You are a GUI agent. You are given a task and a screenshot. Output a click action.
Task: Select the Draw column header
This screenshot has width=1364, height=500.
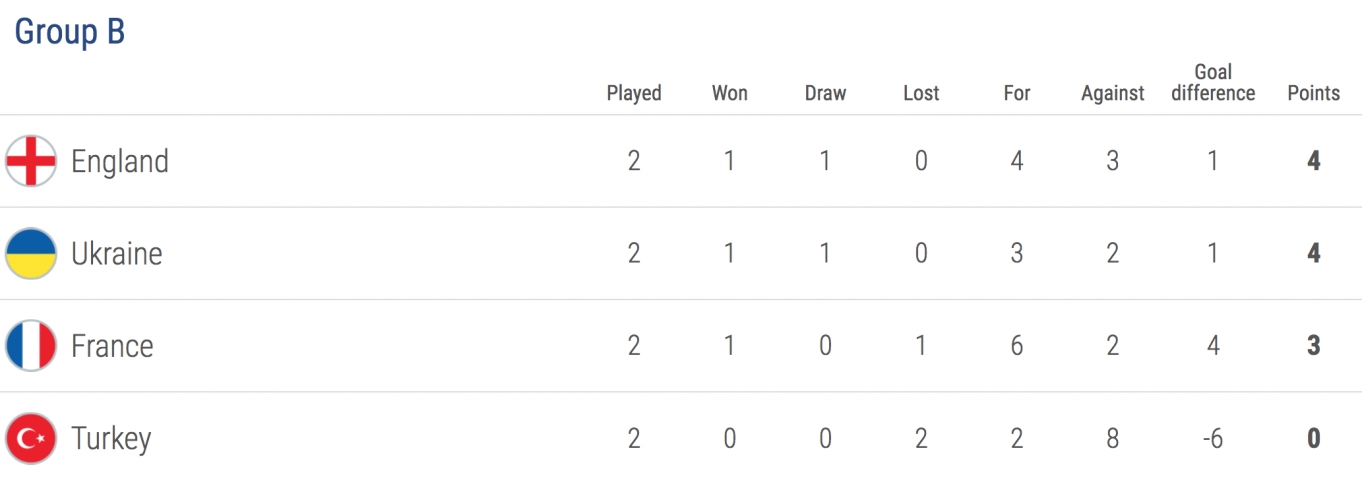coord(825,93)
